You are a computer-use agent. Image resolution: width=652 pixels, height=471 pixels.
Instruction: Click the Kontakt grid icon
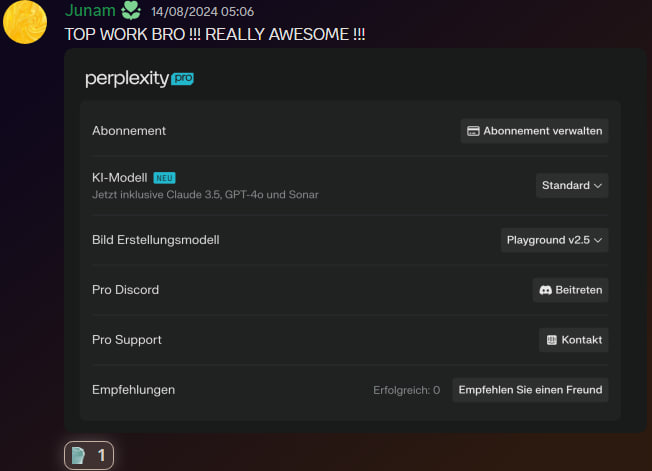[551, 340]
